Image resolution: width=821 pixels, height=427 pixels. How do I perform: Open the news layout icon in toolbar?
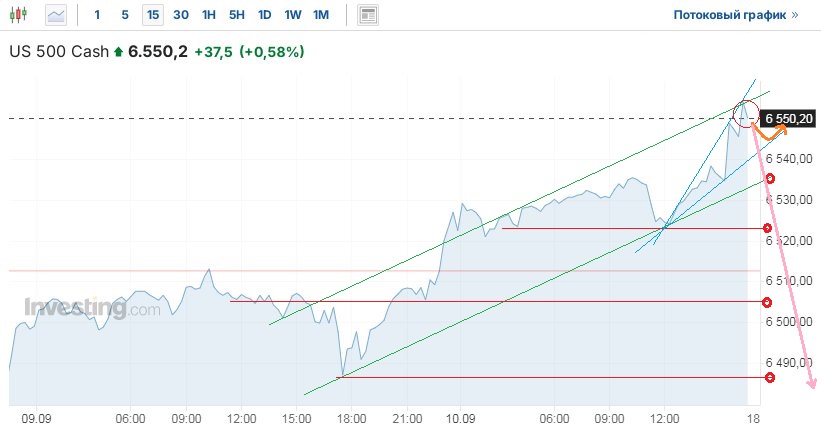coord(369,15)
